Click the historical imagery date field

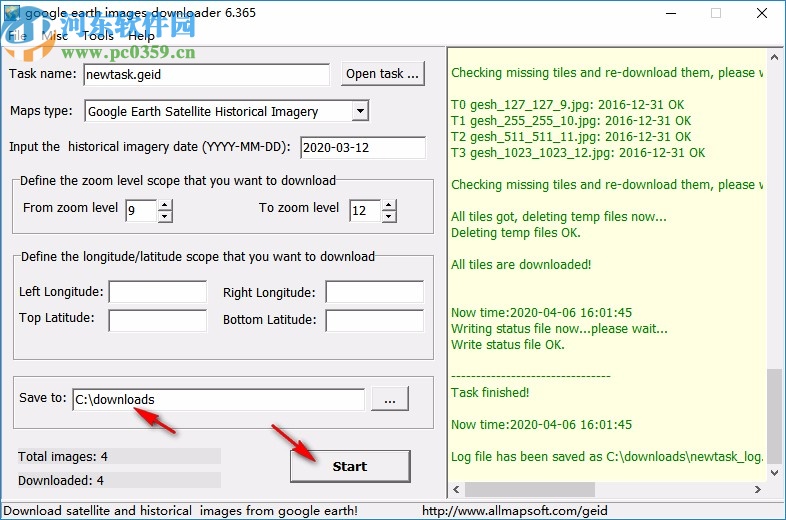point(363,147)
